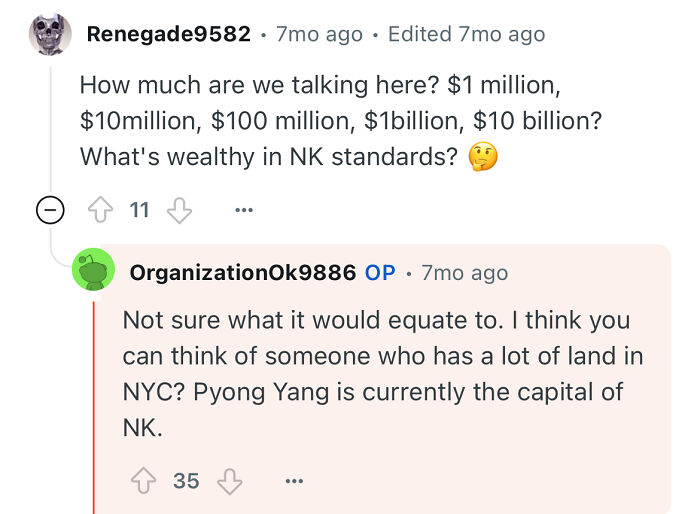The width and height of the screenshot is (700, 514).
Task: Click the 11 vote score
Action: tap(139, 210)
